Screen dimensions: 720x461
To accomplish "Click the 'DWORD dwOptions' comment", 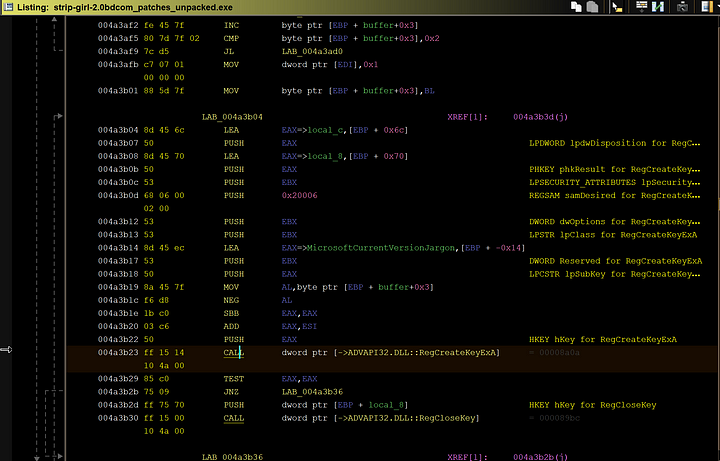I will [x=615, y=222].
